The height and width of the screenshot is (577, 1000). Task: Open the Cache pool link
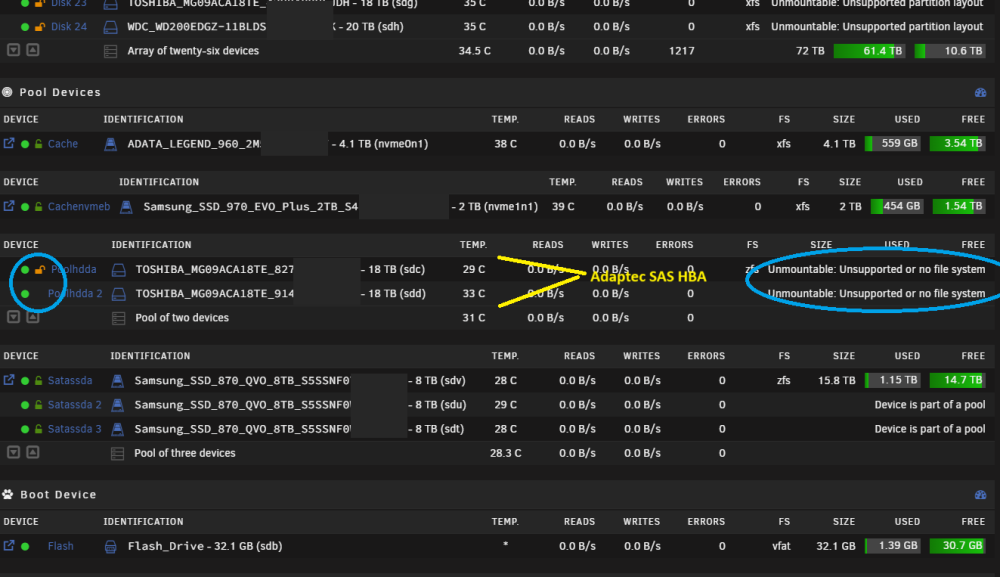[x=62, y=144]
